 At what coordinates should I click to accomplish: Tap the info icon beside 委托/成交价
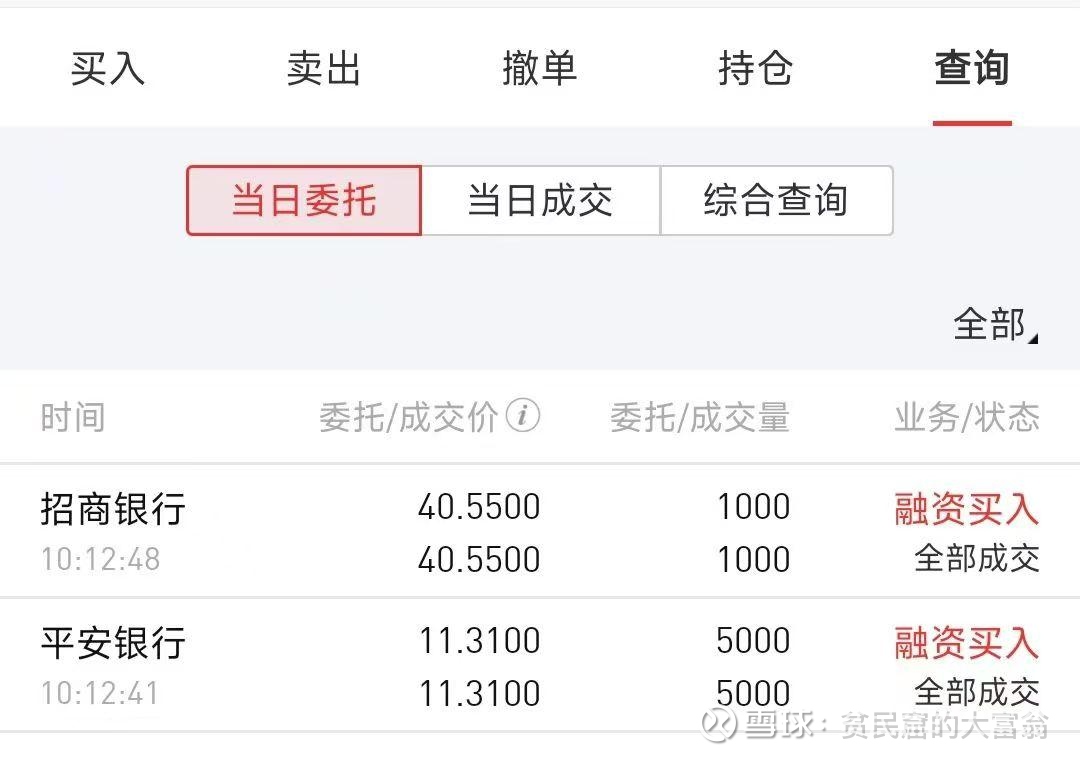click(x=523, y=415)
